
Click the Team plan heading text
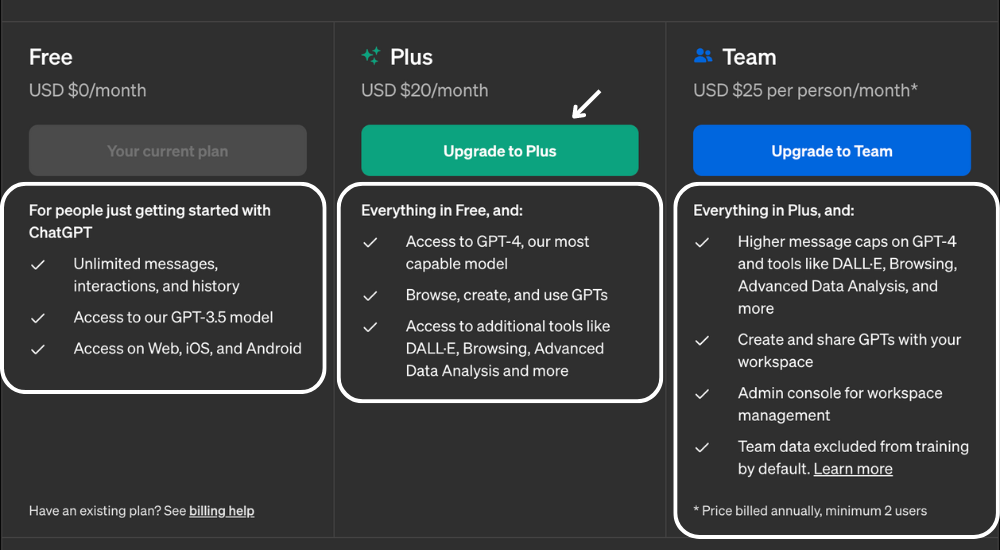pyautogui.click(x=749, y=57)
